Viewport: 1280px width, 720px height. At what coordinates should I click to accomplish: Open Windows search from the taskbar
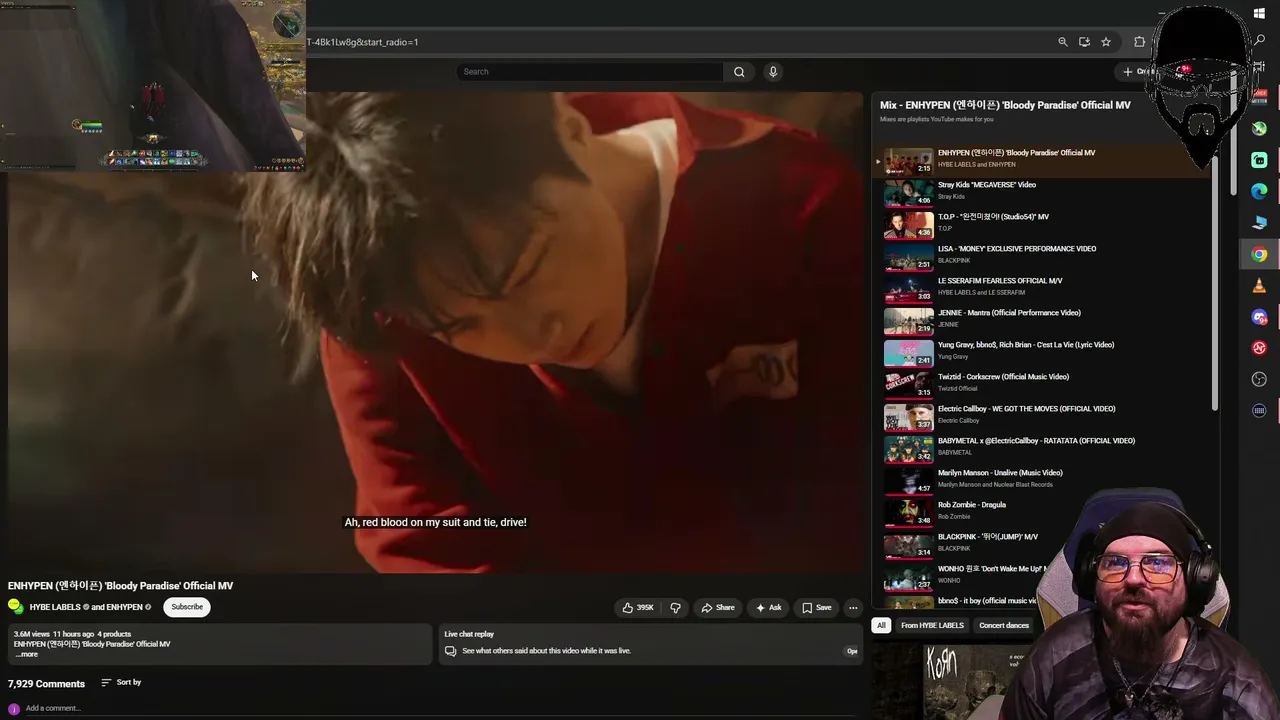tap(1259, 40)
